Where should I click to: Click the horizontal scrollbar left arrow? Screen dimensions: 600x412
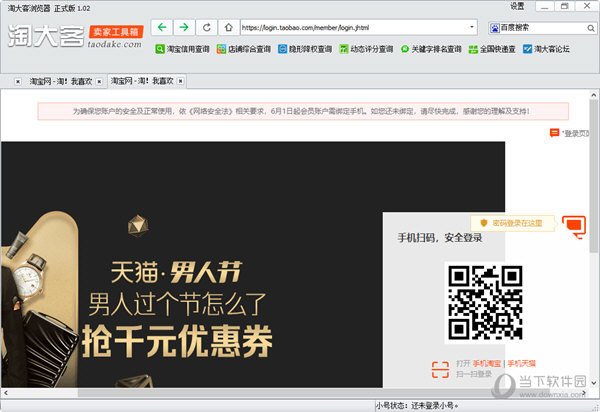pos(5,393)
